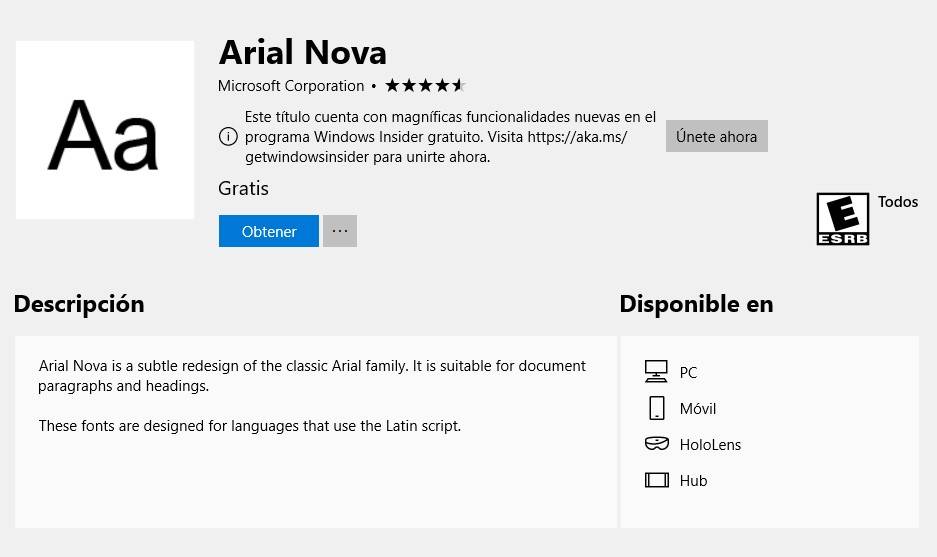The width and height of the screenshot is (937, 557).
Task: Open the Microsoft Corporation publisher link
Action: click(291, 86)
